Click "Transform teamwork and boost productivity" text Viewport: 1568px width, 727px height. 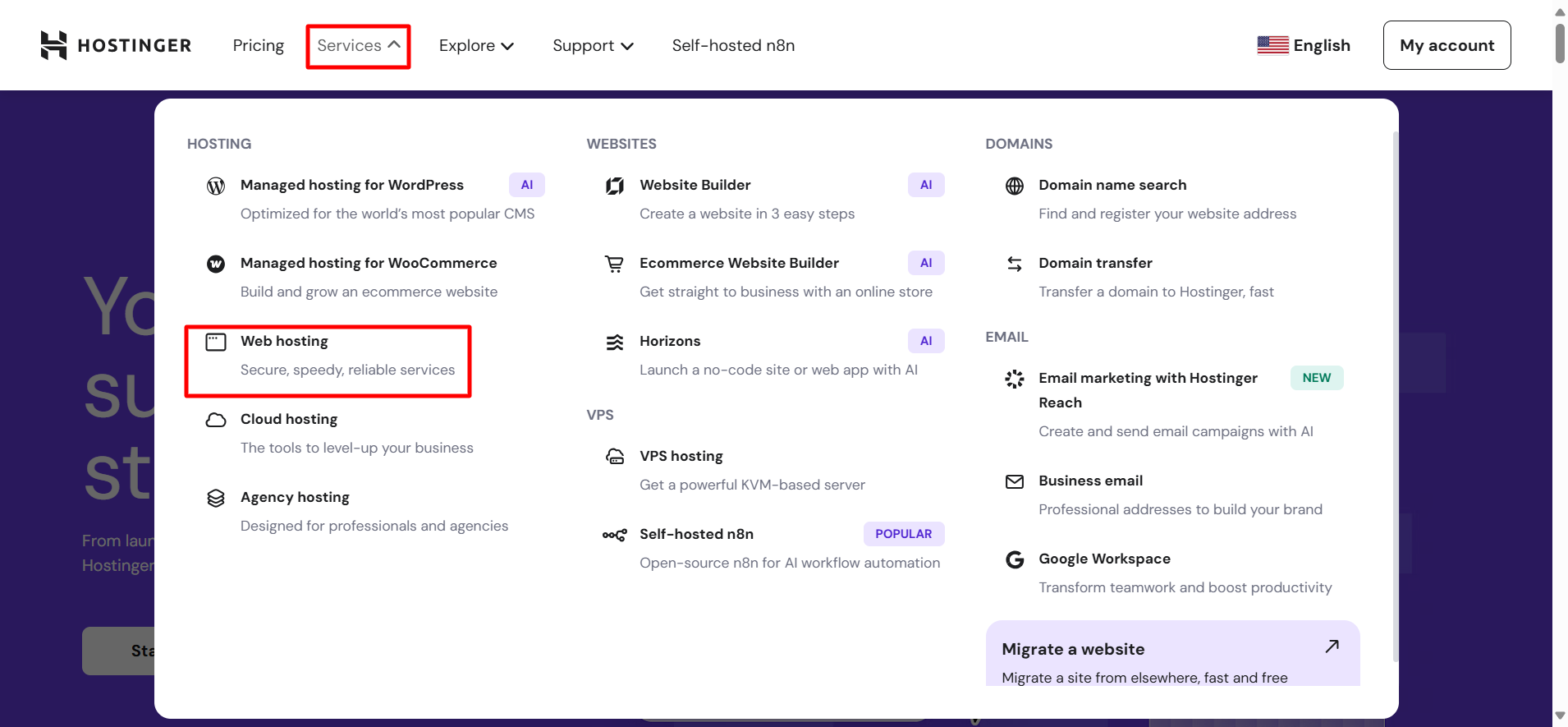click(x=1185, y=587)
